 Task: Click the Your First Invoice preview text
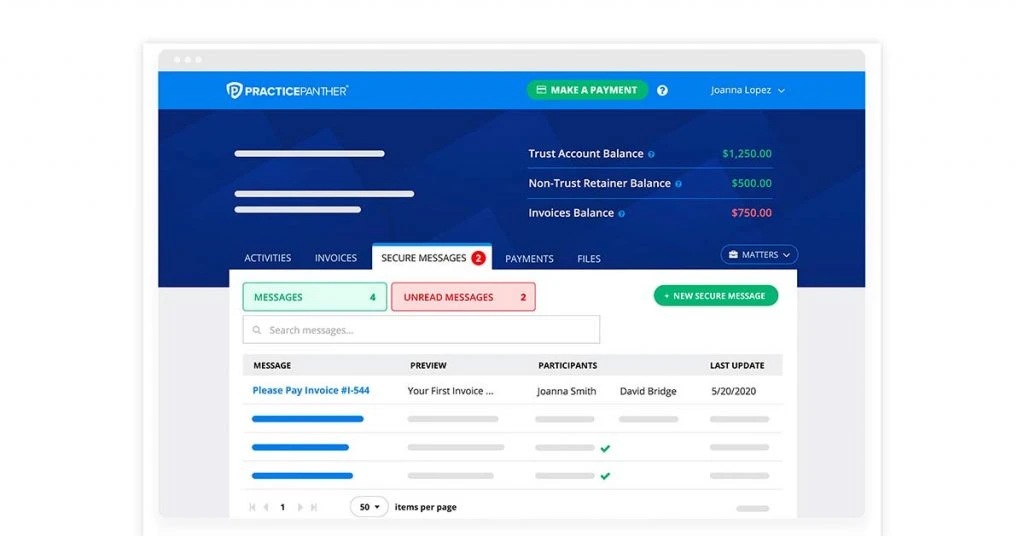point(451,391)
